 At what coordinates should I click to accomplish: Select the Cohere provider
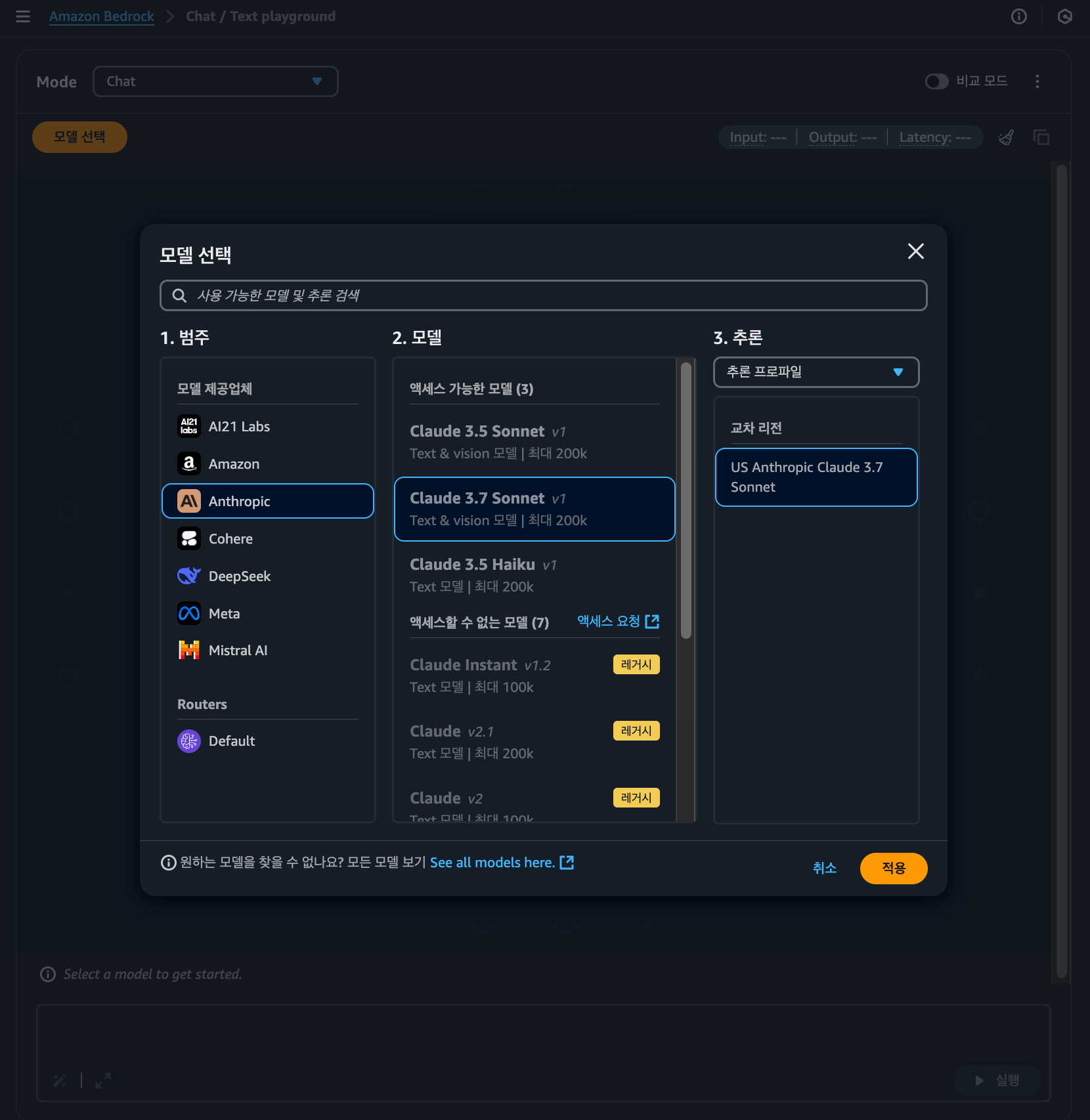[x=268, y=539]
